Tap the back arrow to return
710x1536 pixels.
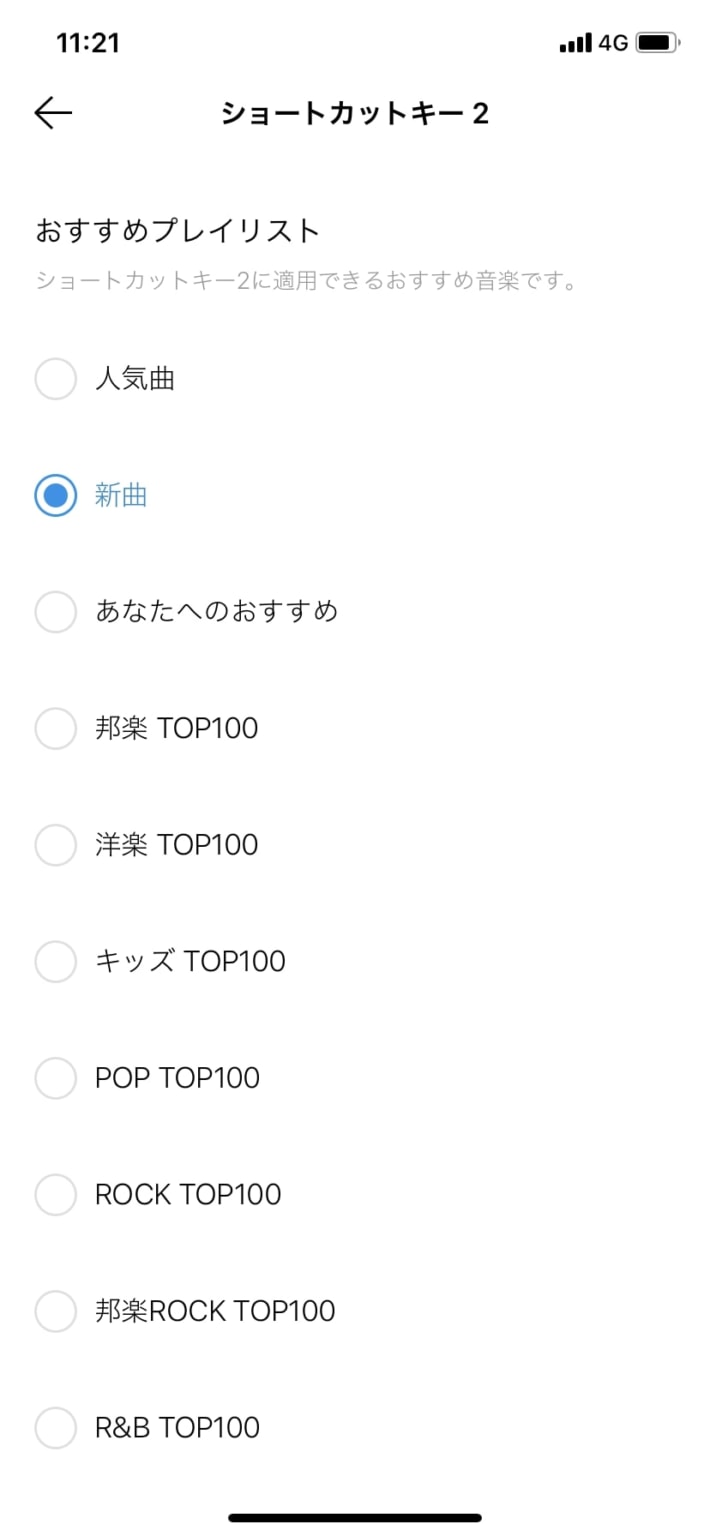(53, 112)
